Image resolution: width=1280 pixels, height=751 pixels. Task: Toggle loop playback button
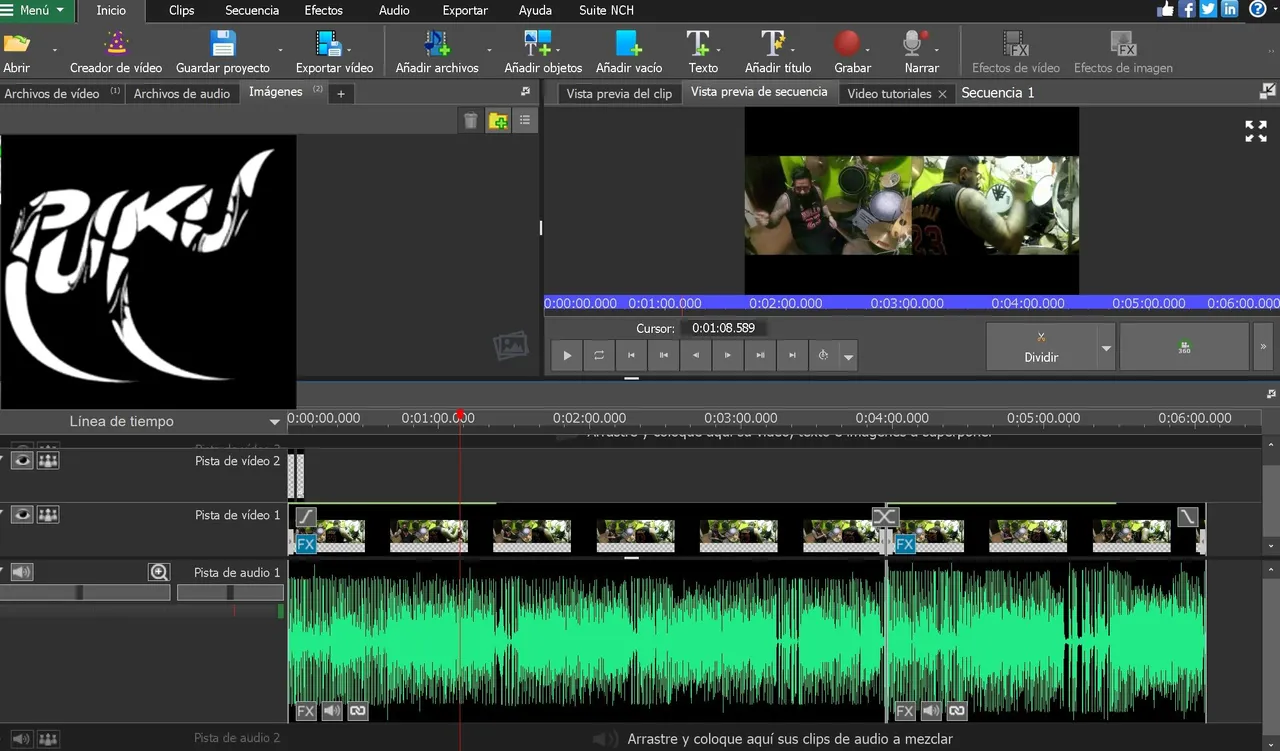[599, 355]
